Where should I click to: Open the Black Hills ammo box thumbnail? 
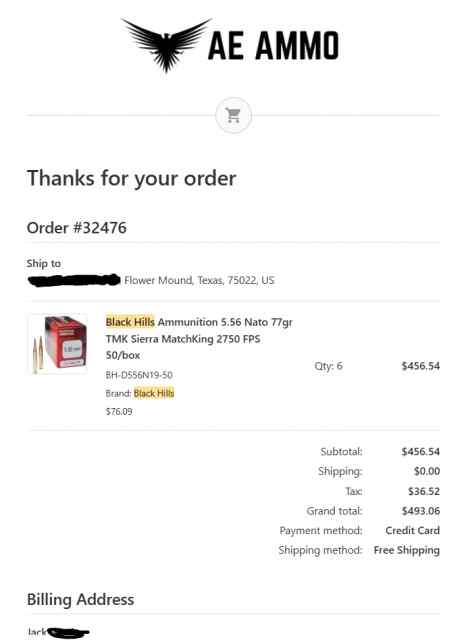(x=58, y=344)
